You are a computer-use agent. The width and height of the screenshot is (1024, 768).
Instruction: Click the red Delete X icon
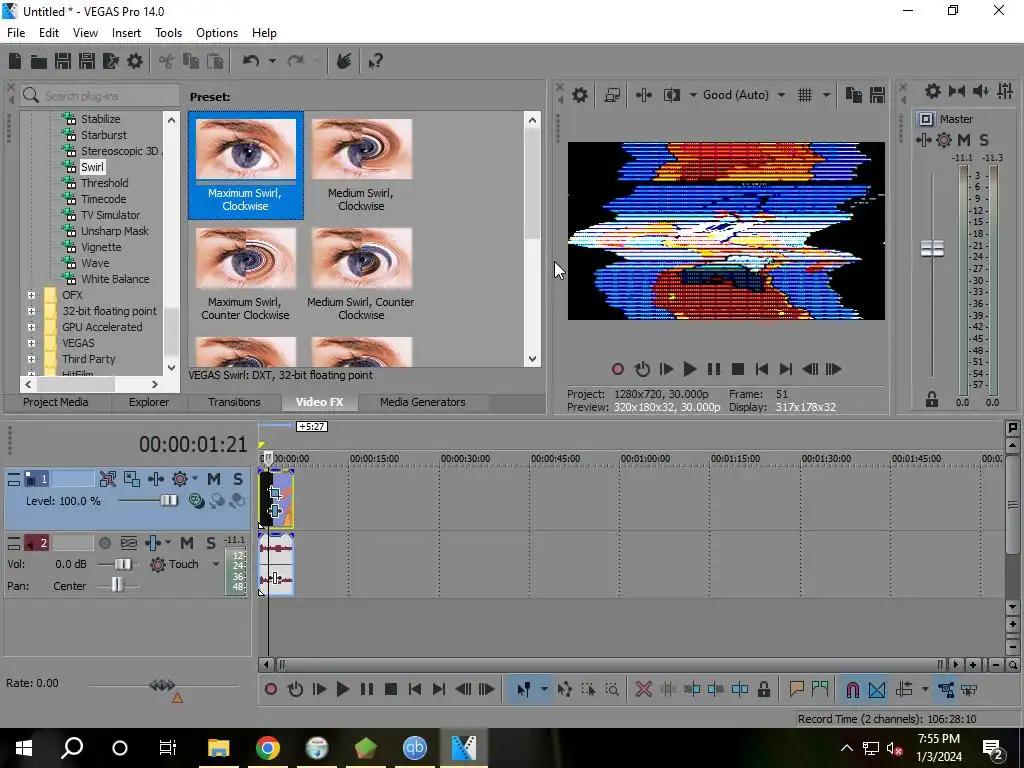644,690
